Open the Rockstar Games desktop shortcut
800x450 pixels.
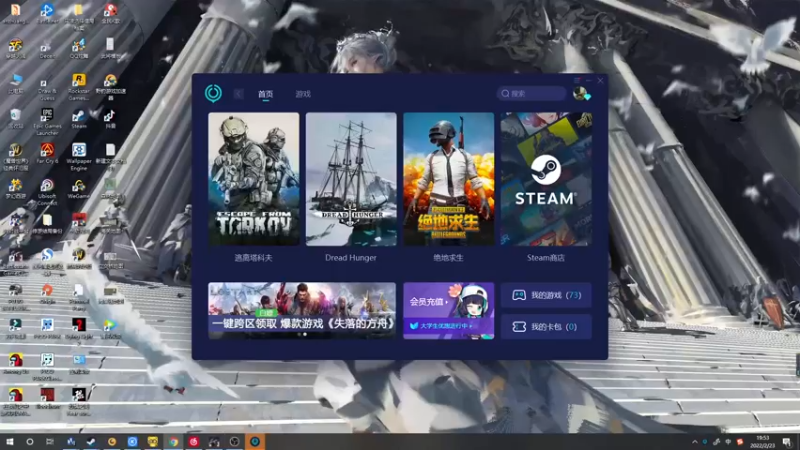click(x=79, y=86)
